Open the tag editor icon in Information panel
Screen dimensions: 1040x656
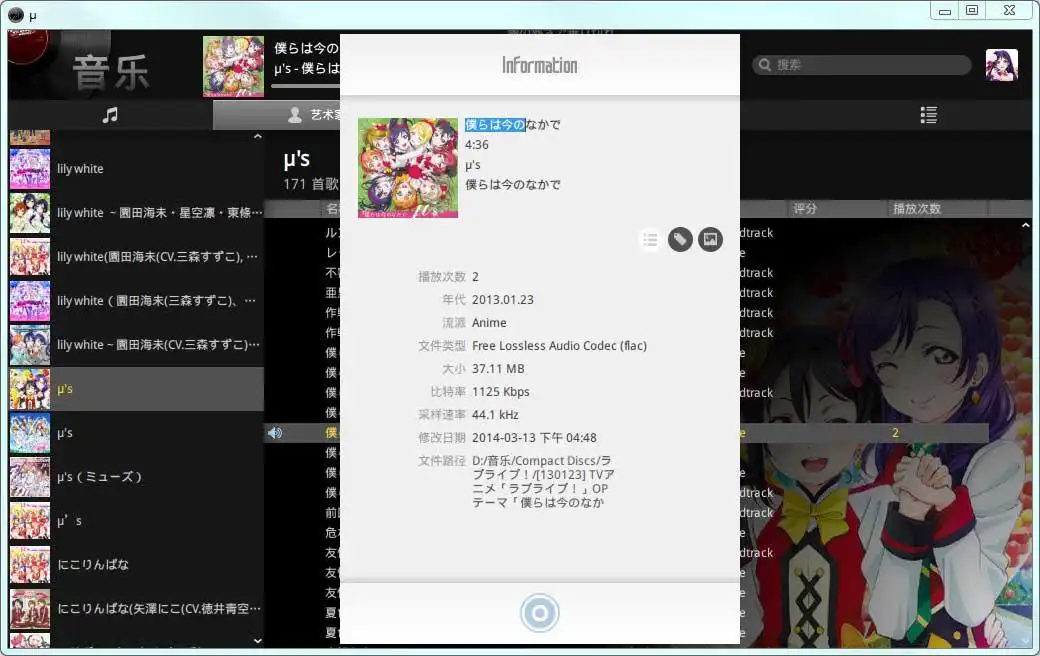click(x=680, y=239)
